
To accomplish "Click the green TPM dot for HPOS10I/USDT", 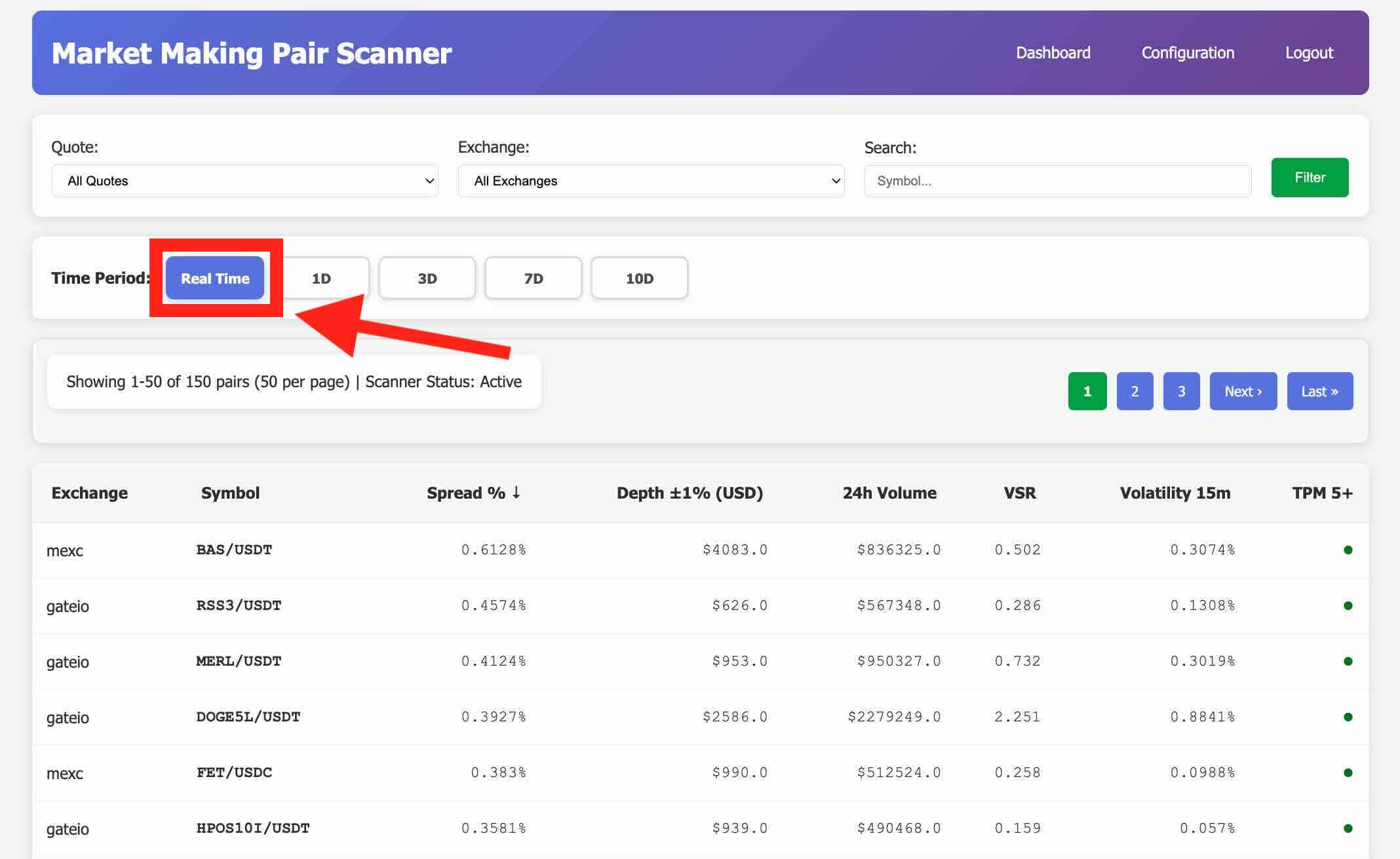I will point(1348,828).
